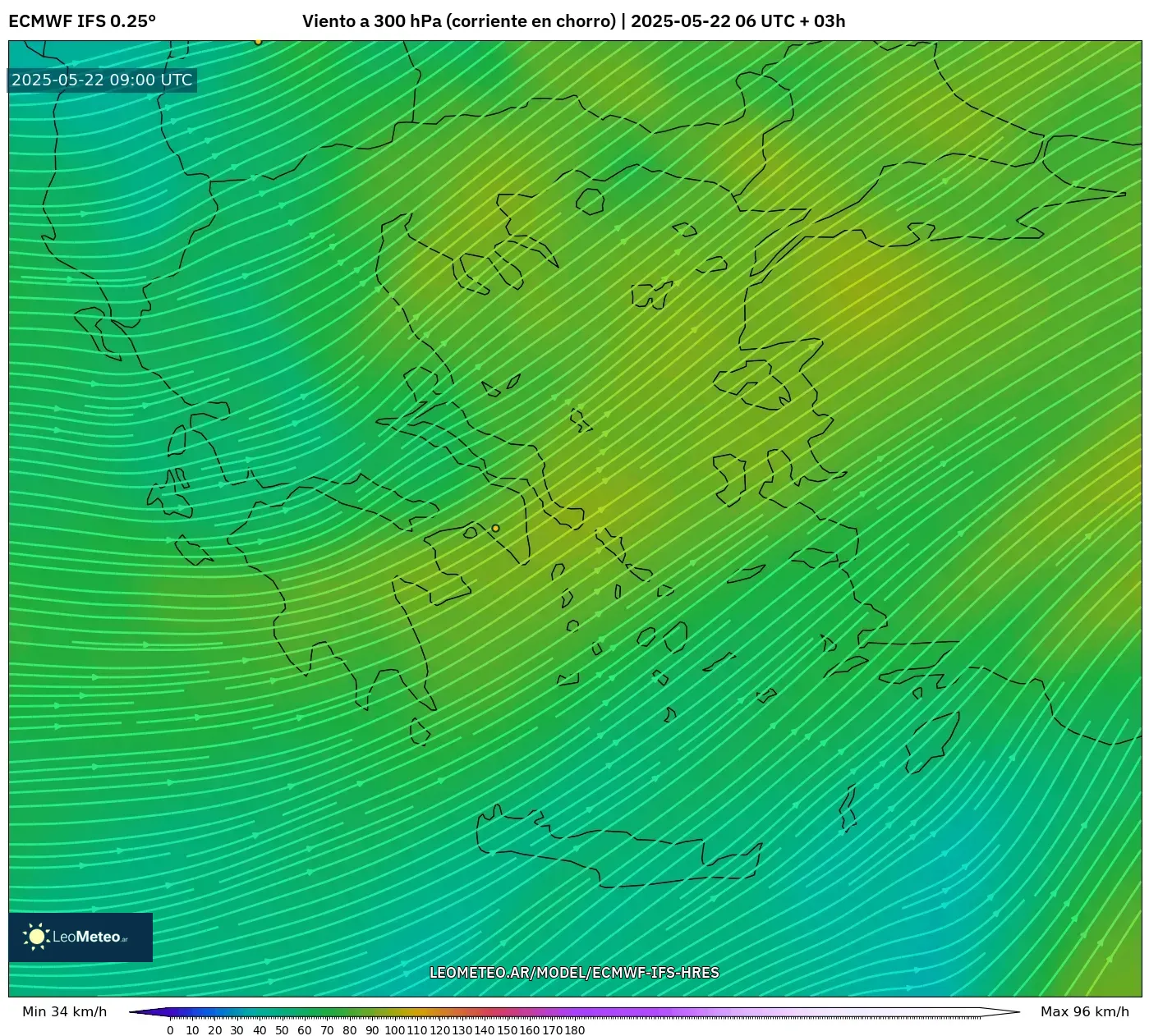The image size is (1149, 1036).
Task: Click the 2025-05-22 09:00 UTC timestamp label
Action: (102, 80)
